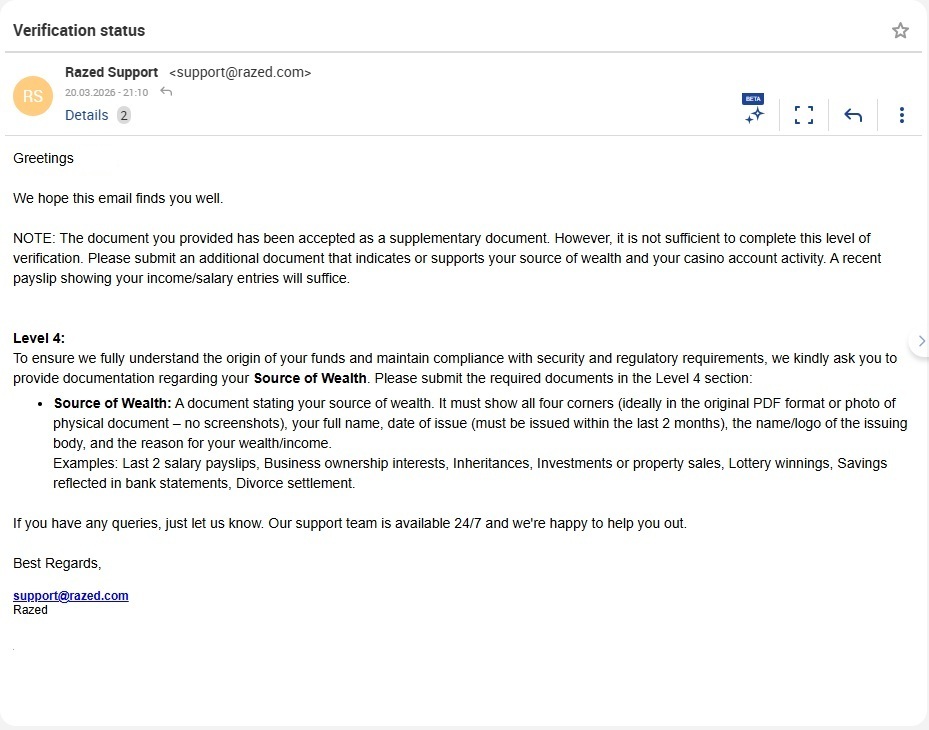Reply using the toolbar arrow icon
This screenshot has height=730, width=929.
tap(853, 115)
